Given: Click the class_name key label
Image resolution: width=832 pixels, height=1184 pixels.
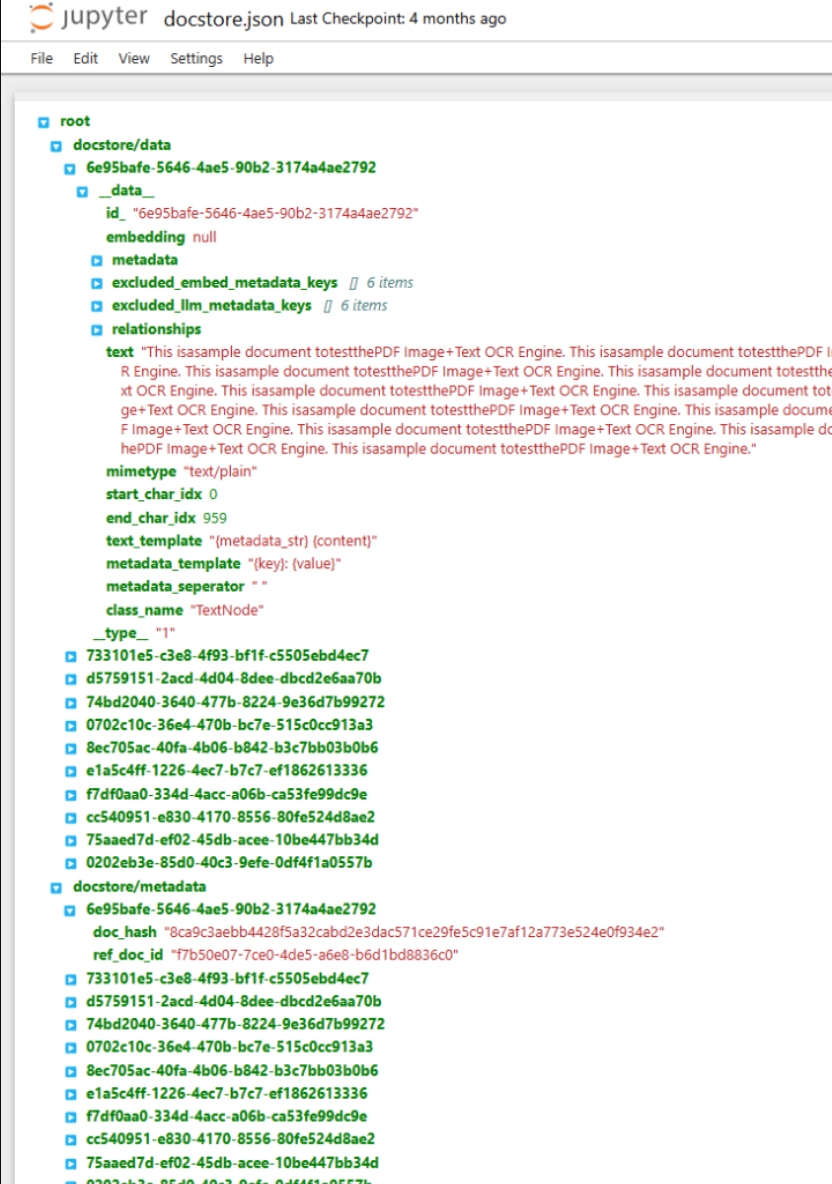Looking at the screenshot, I should coord(144,610).
